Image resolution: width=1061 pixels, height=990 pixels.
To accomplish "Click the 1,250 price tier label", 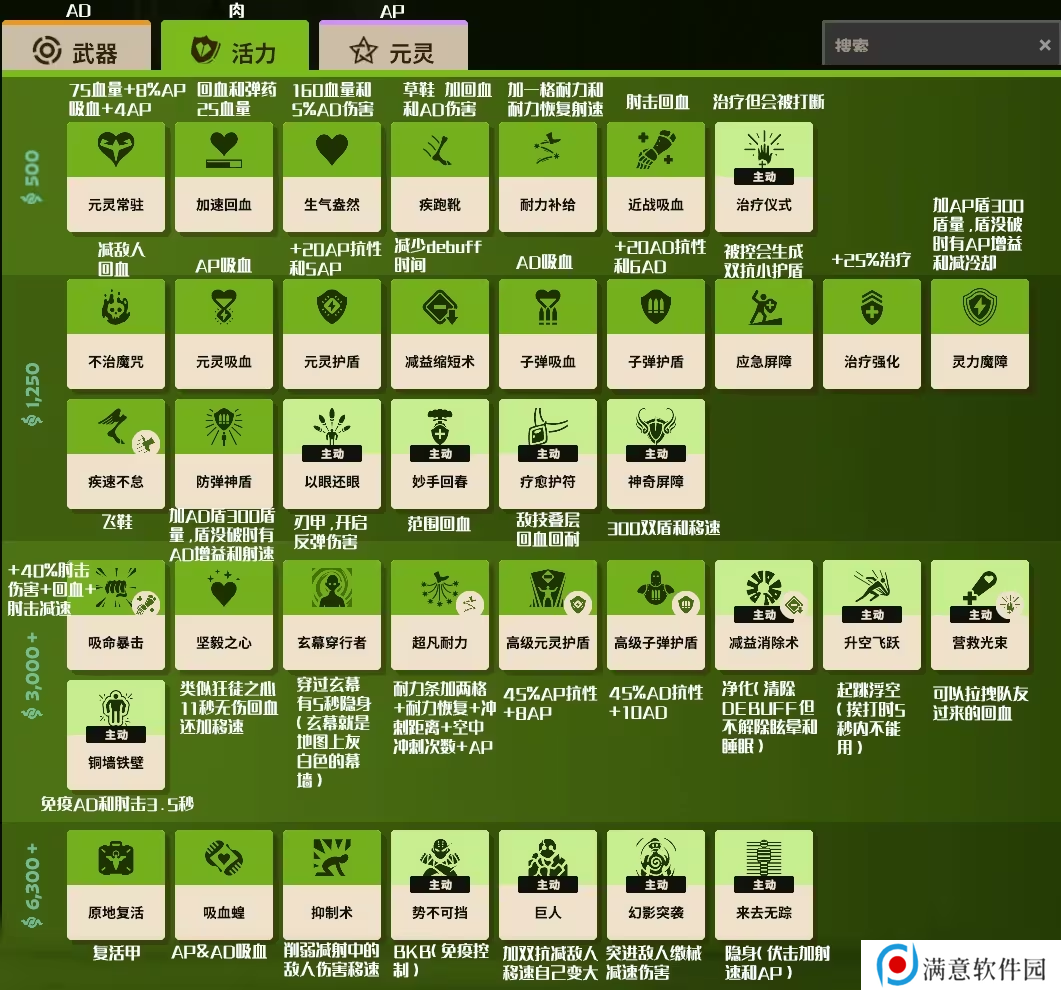I will click(x=31, y=395).
